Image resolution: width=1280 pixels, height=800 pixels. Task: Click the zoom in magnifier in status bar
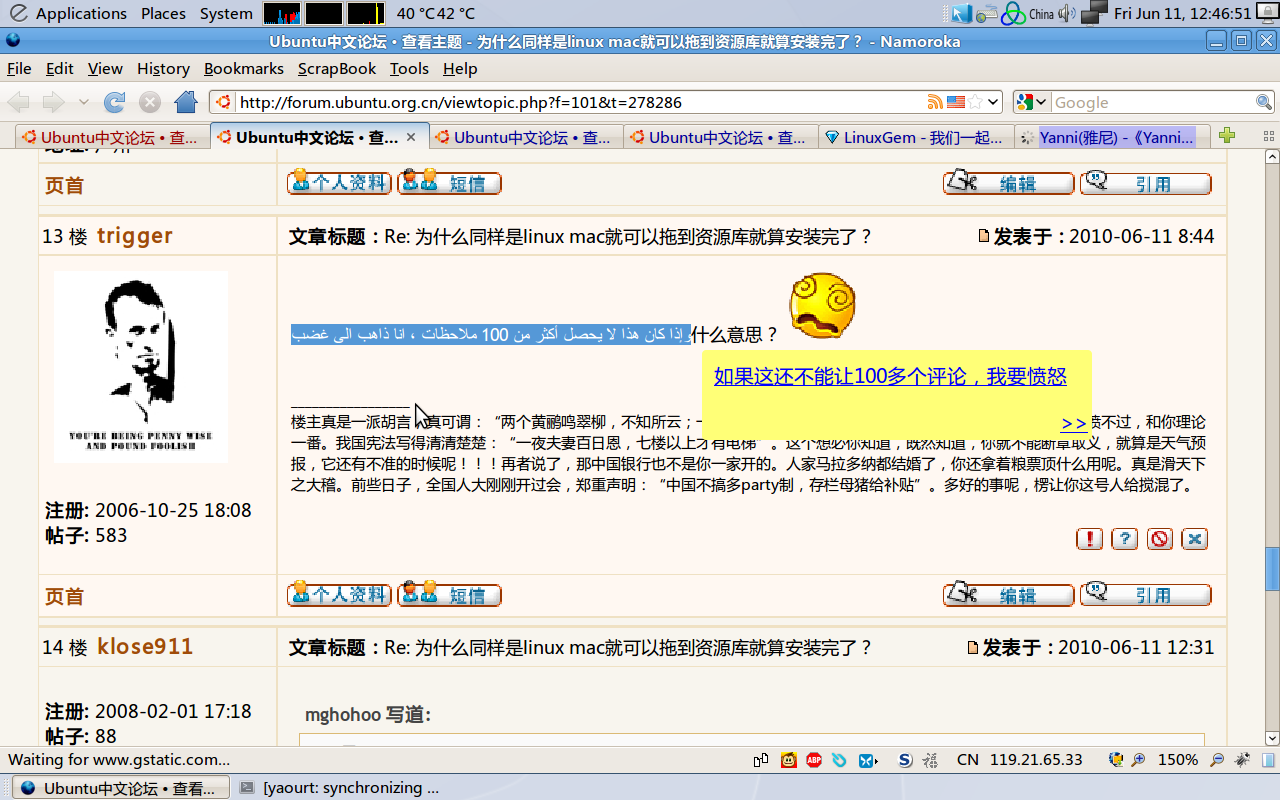point(1138,760)
